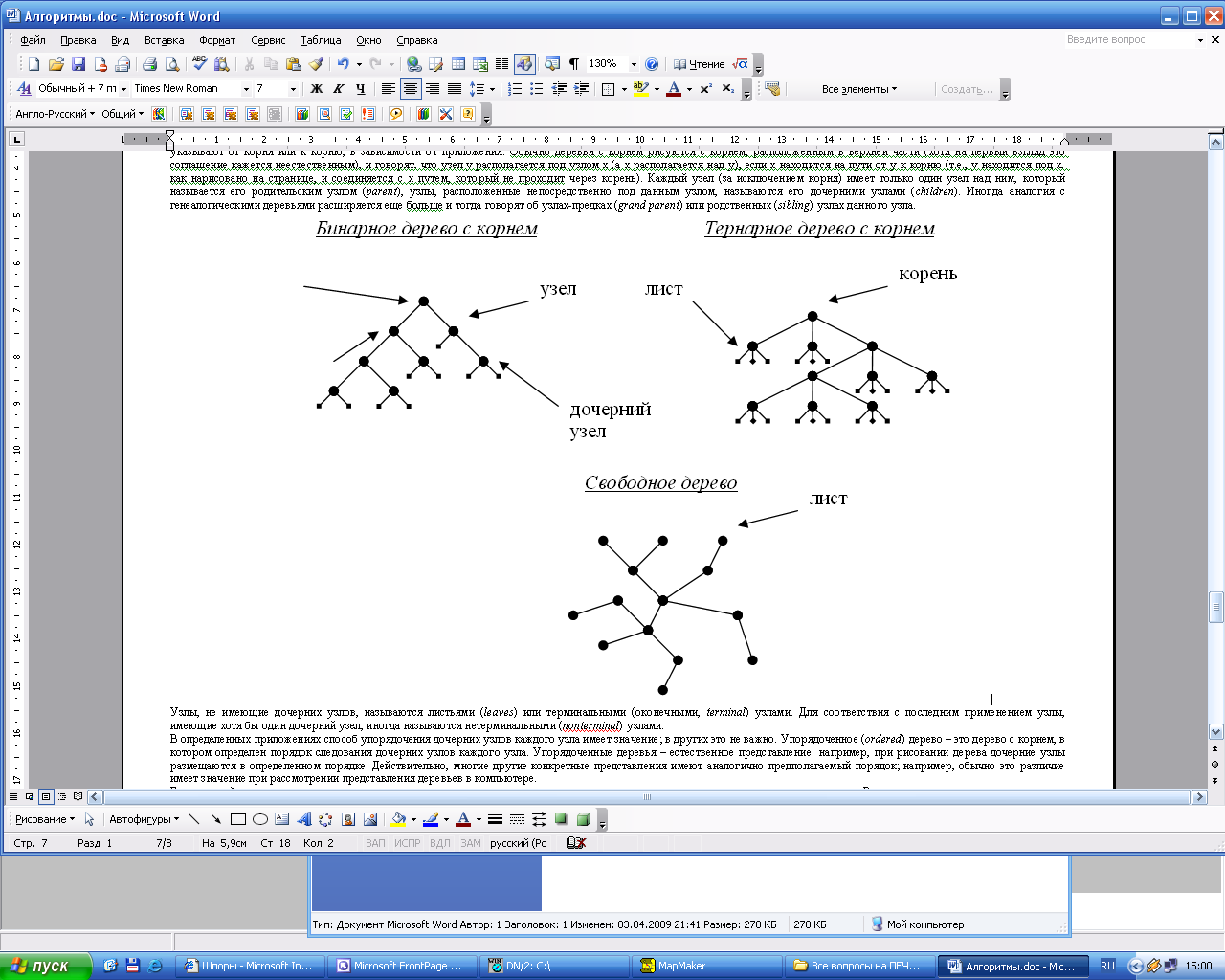Activate the format painter brush

point(316,64)
